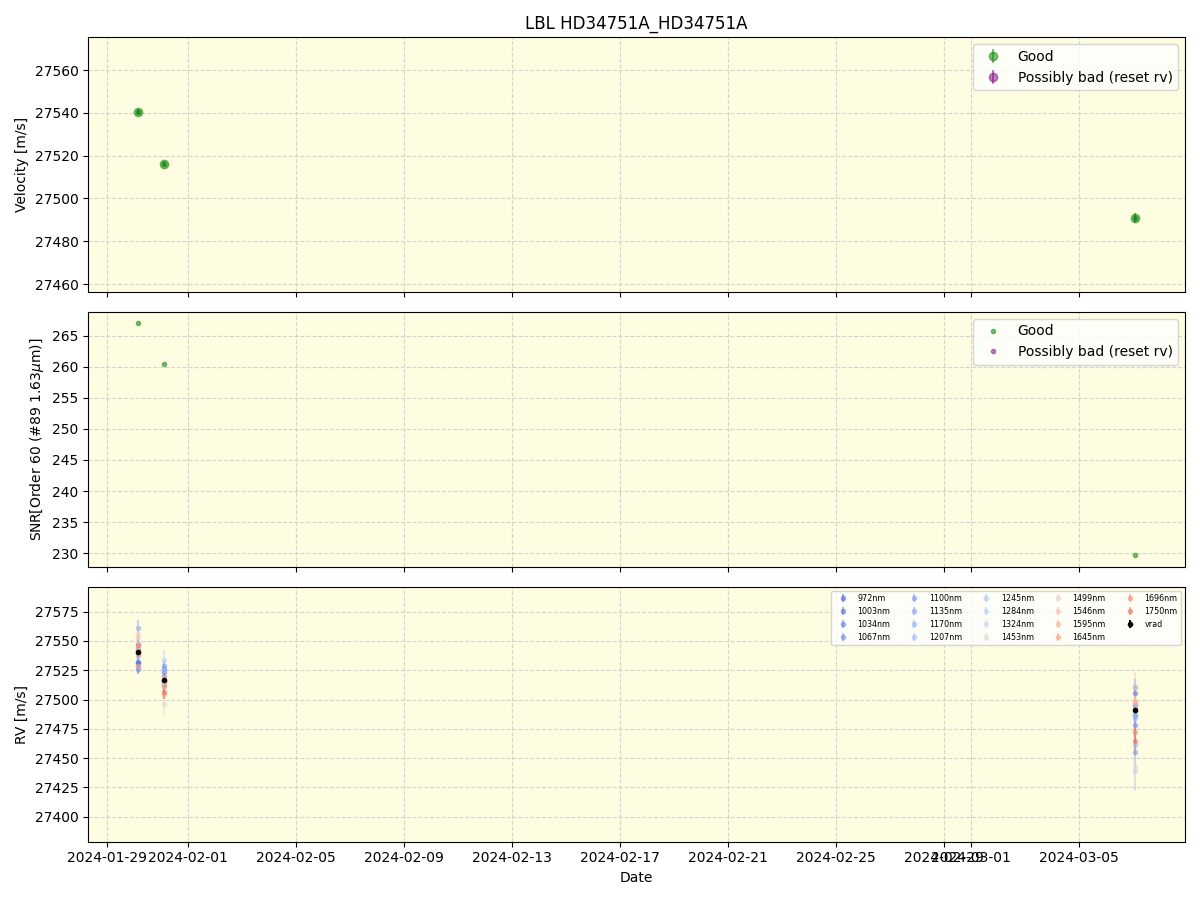This screenshot has width=1200, height=900.
Task: Click the 27500 velocity tick label
Action: (x=59, y=199)
